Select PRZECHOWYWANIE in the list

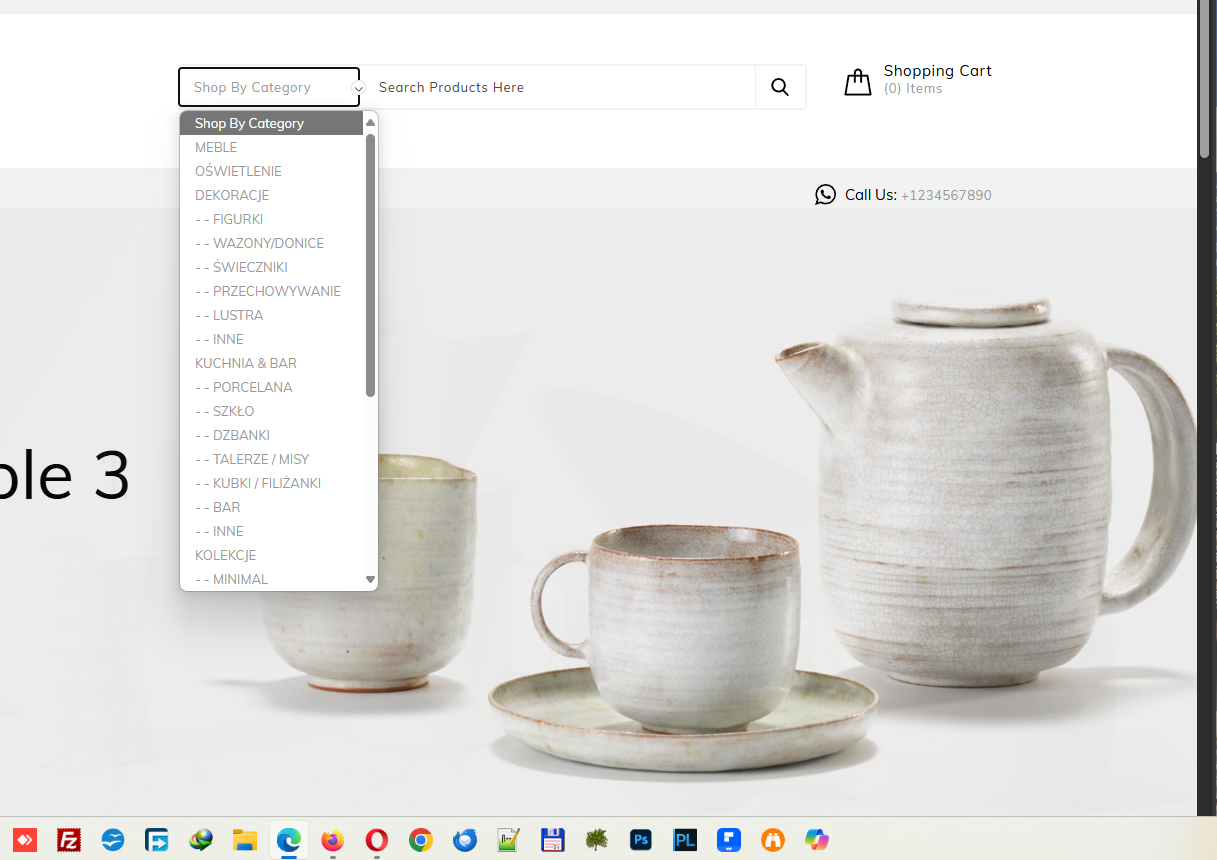coord(271,291)
